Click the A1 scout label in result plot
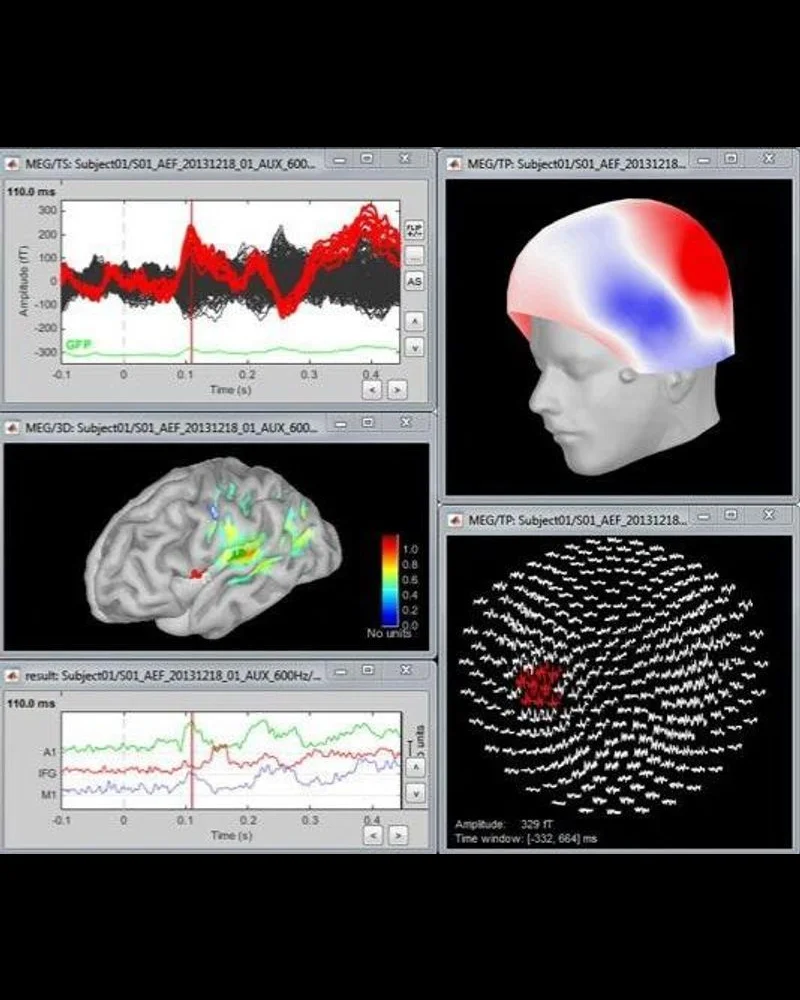The height and width of the screenshot is (1000, 800). pyautogui.click(x=48, y=751)
